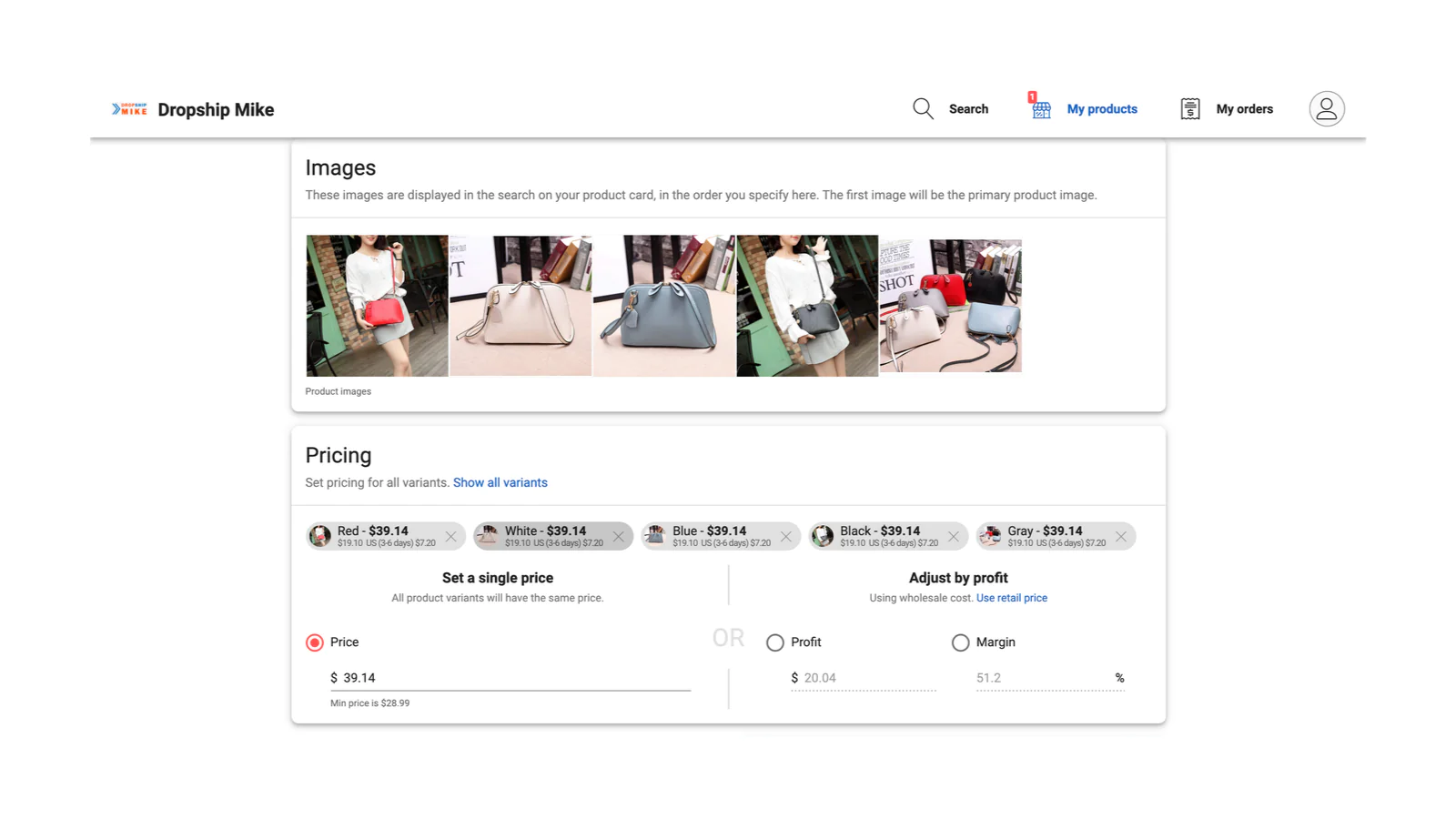Open My products store icon

(1041, 109)
